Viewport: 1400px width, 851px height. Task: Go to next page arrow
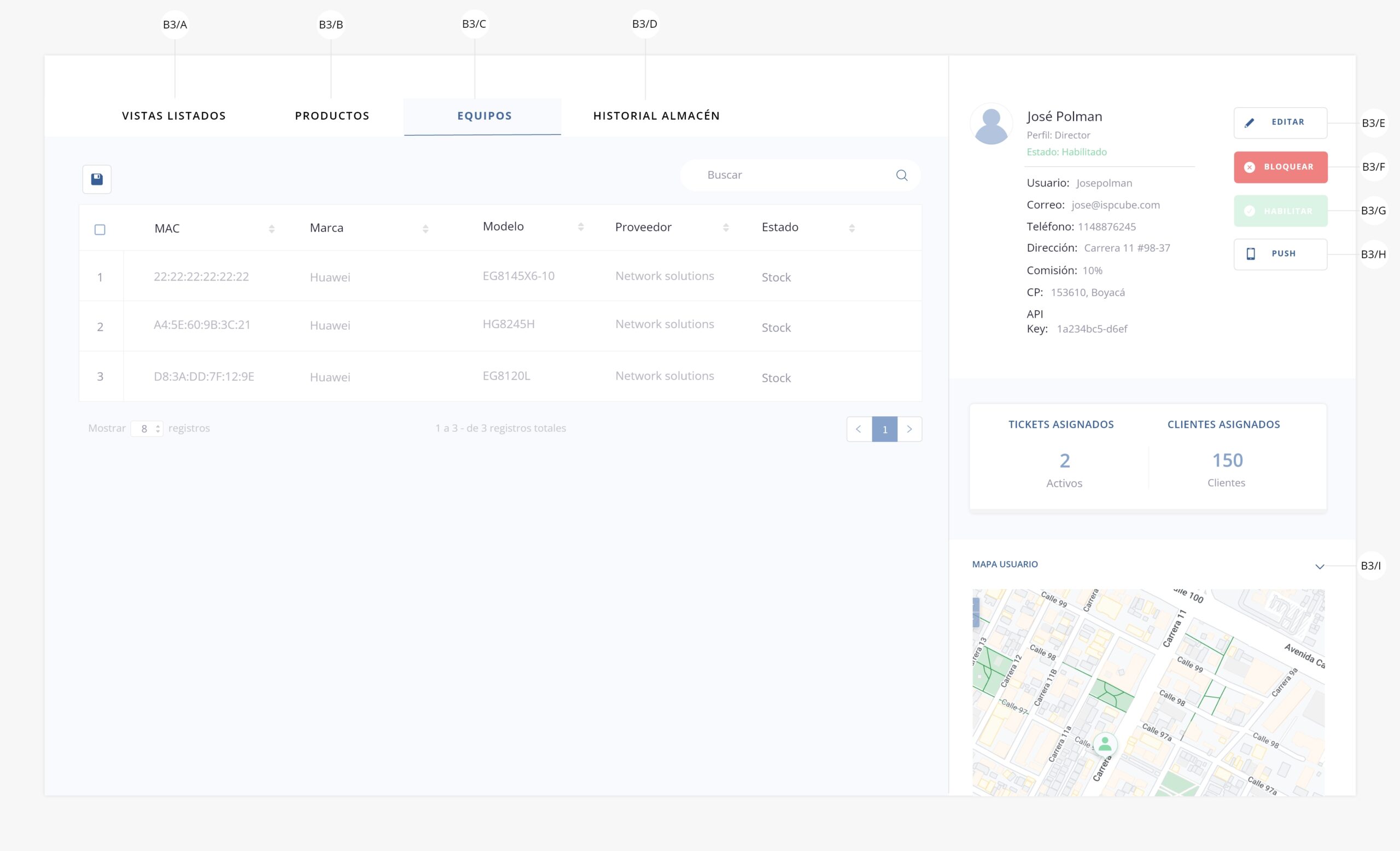[x=909, y=429]
